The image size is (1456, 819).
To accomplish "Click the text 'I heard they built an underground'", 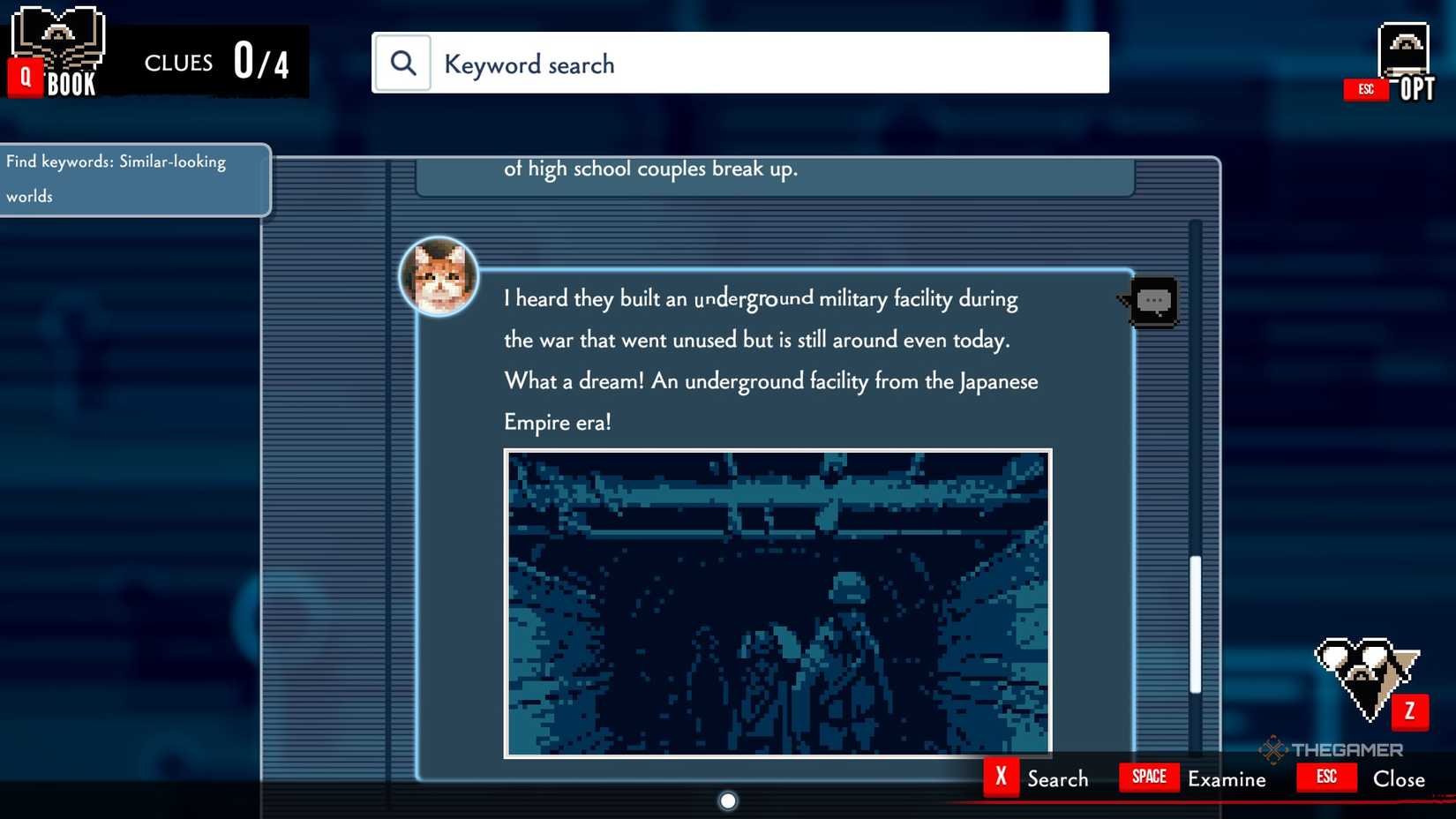I will point(658,298).
